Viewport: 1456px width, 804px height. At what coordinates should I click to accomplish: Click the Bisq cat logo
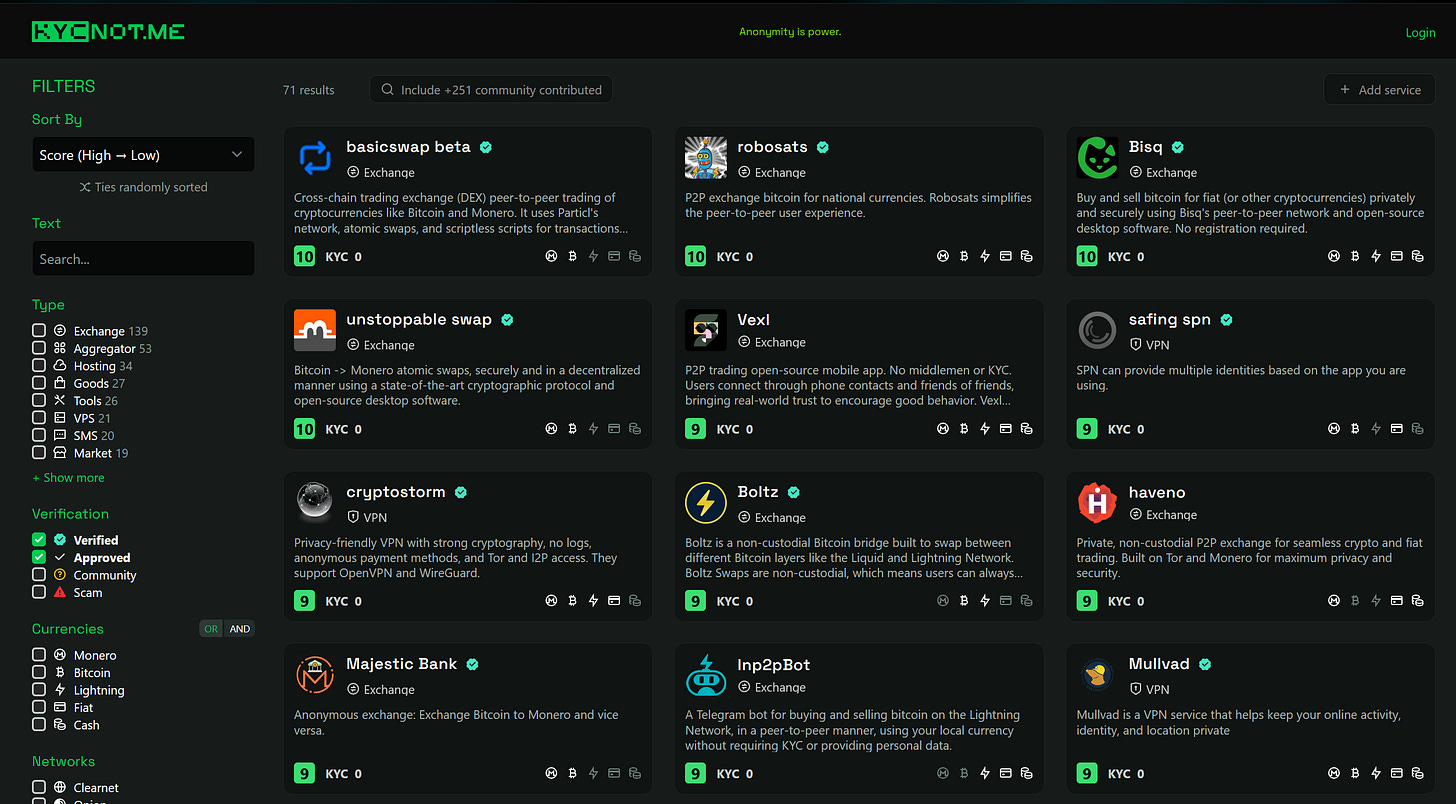coord(1097,158)
